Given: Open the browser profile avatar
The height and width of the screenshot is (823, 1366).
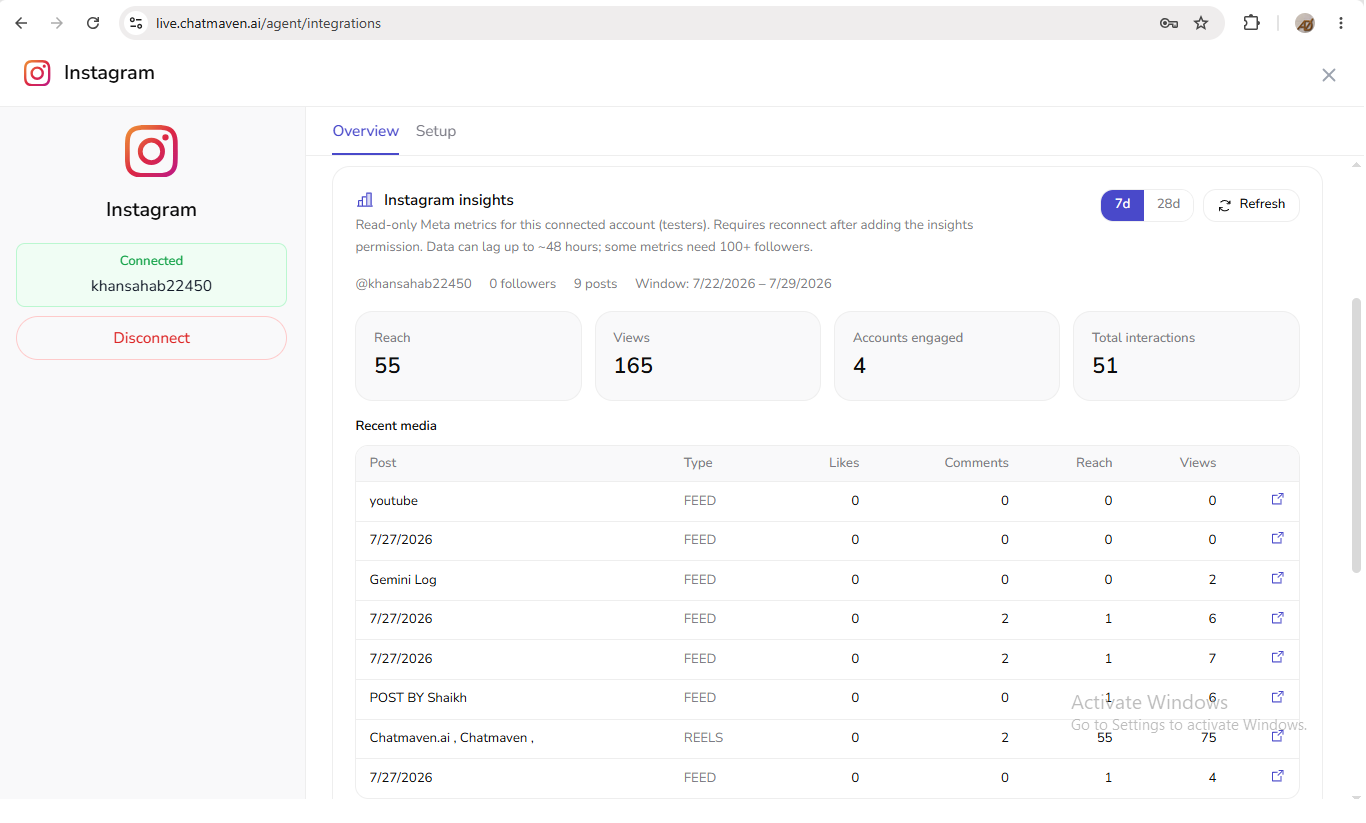Looking at the screenshot, I should [1305, 23].
